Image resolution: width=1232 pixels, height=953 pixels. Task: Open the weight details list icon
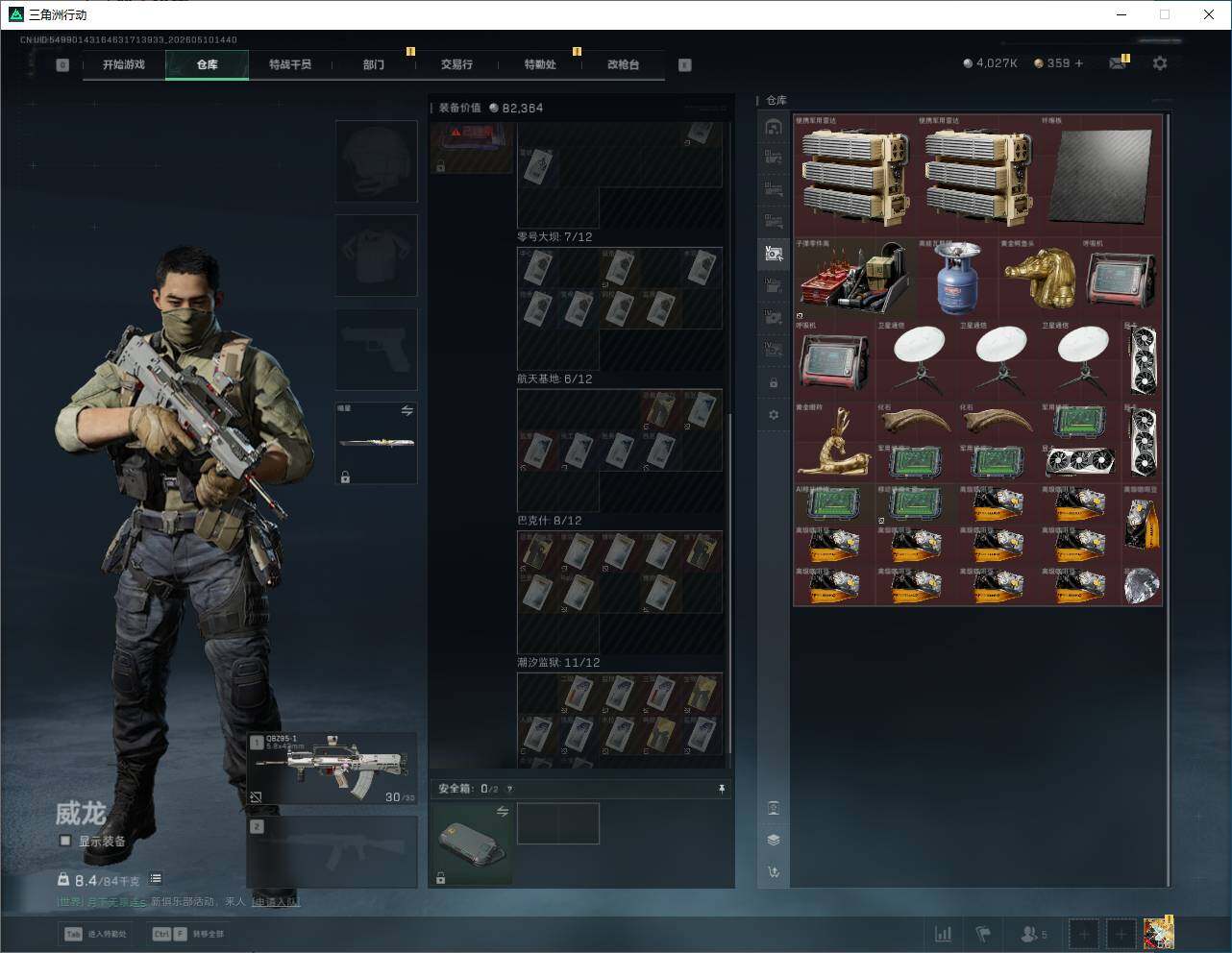(x=156, y=878)
